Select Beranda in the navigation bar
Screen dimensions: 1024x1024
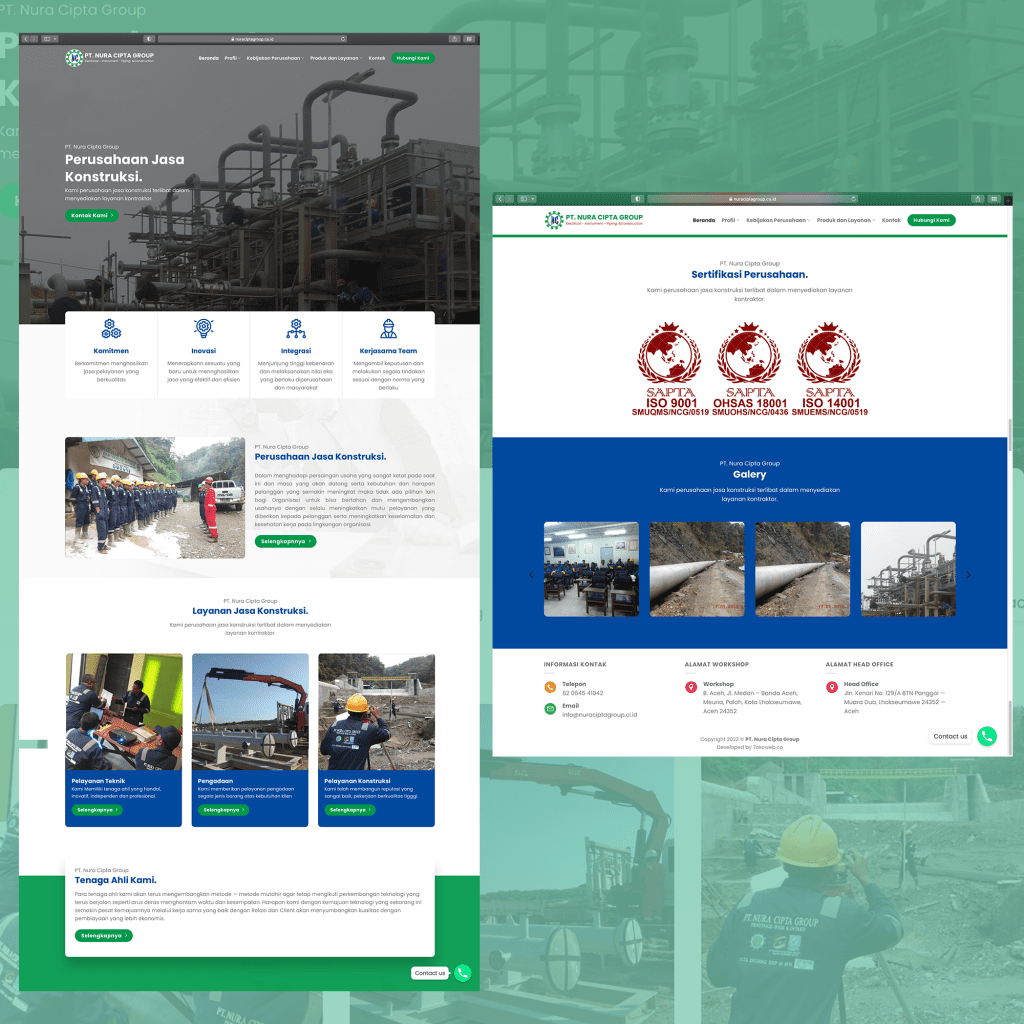click(702, 220)
